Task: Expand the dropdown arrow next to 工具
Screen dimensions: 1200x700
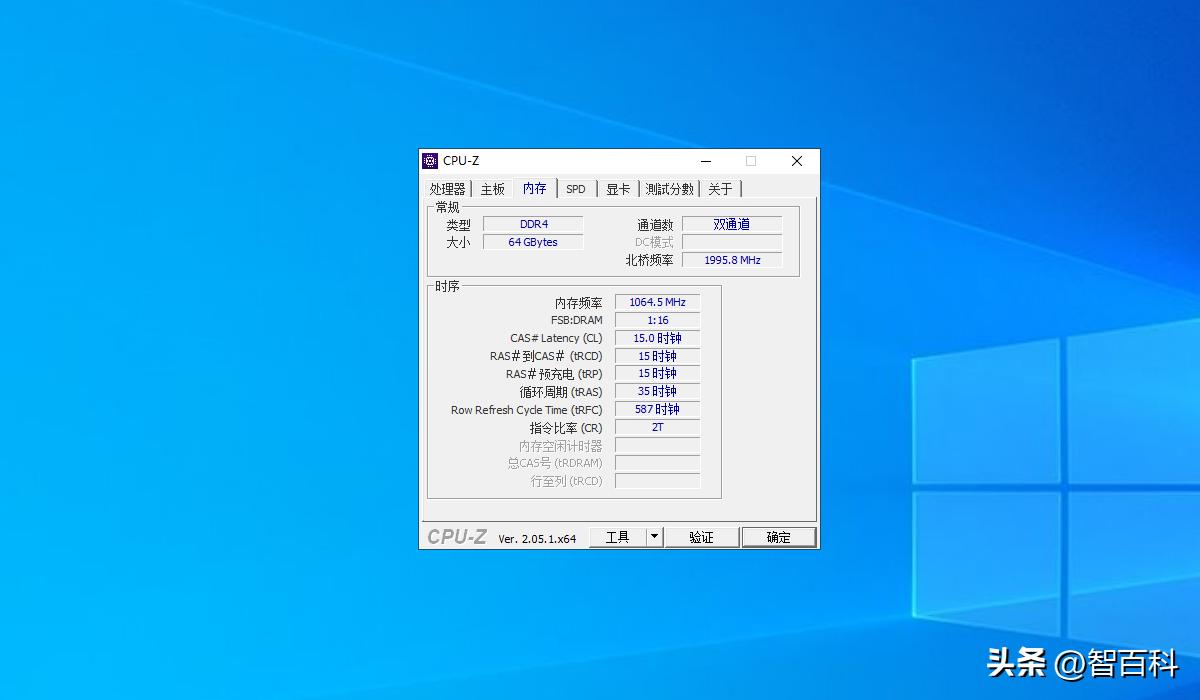Action: click(656, 536)
